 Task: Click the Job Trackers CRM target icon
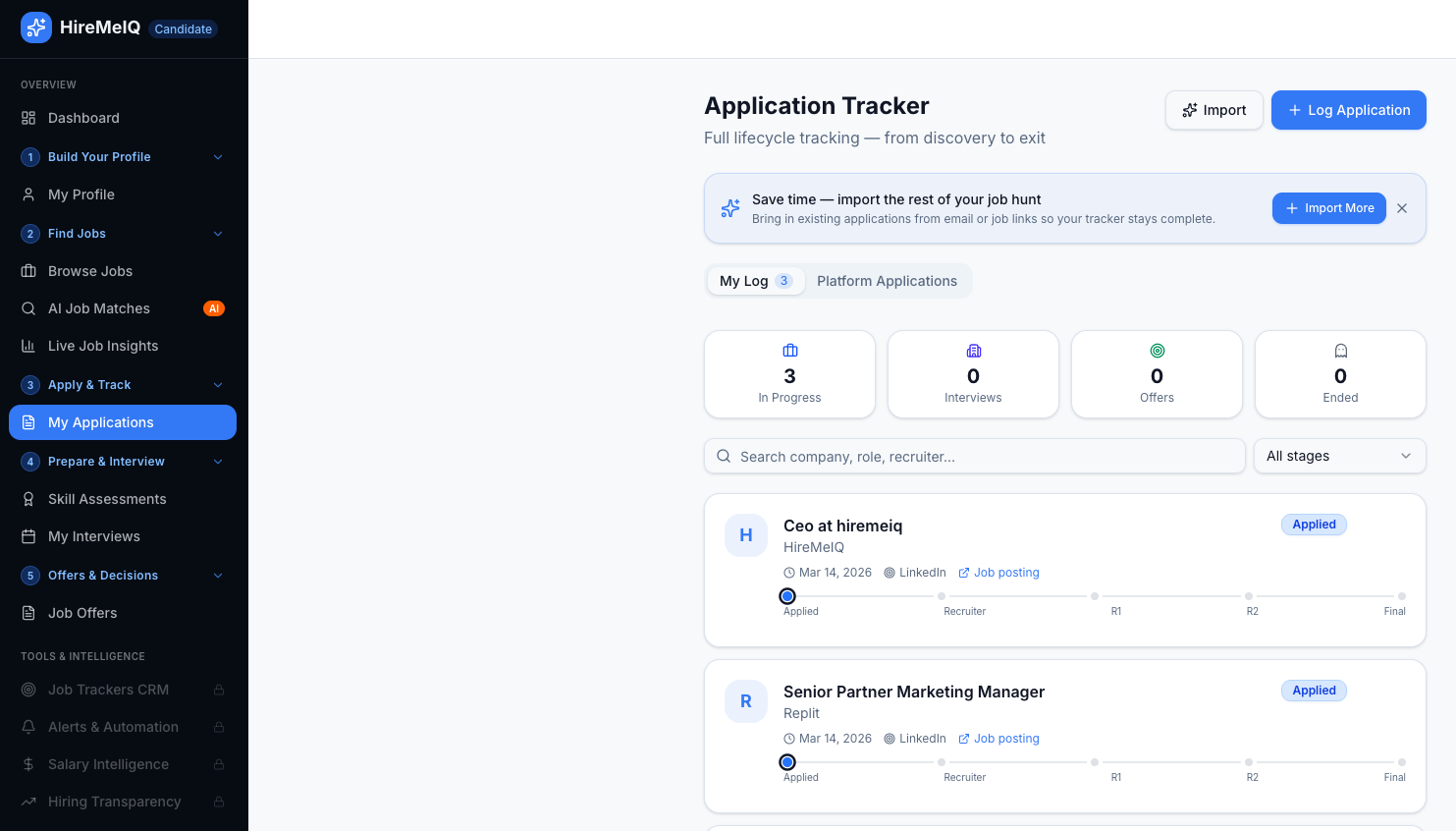point(28,690)
